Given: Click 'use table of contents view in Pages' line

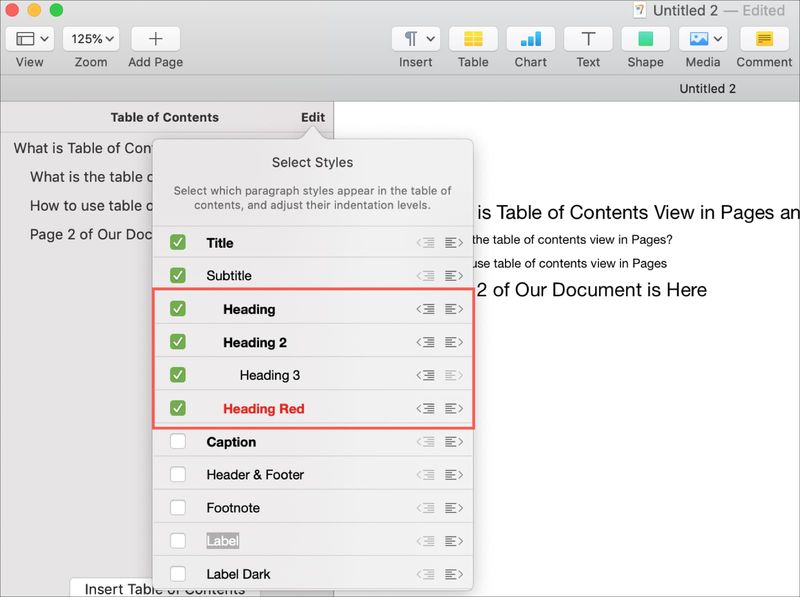Looking at the screenshot, I should click(569, 264).
